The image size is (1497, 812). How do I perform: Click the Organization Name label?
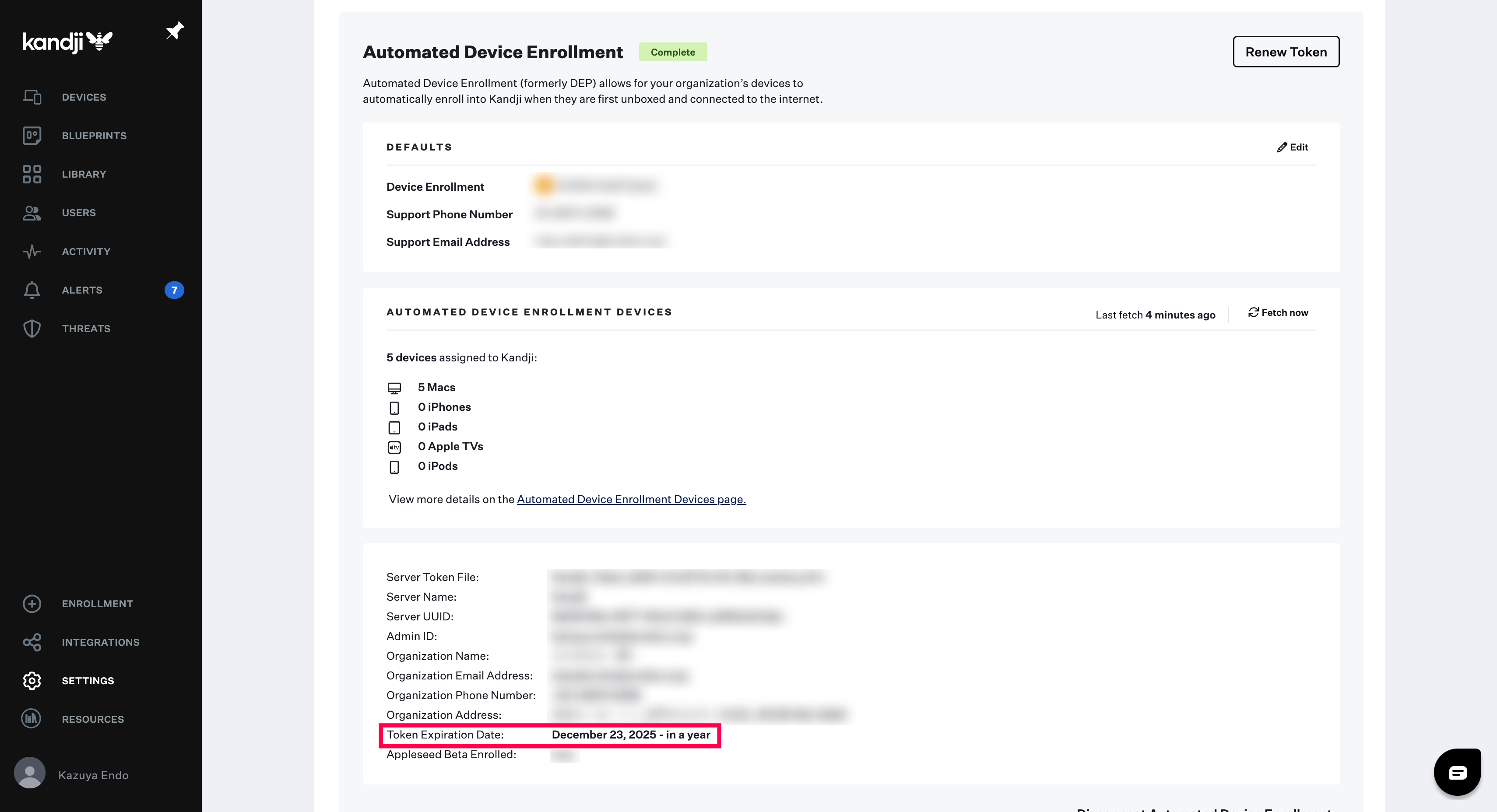tap(438, 656)
